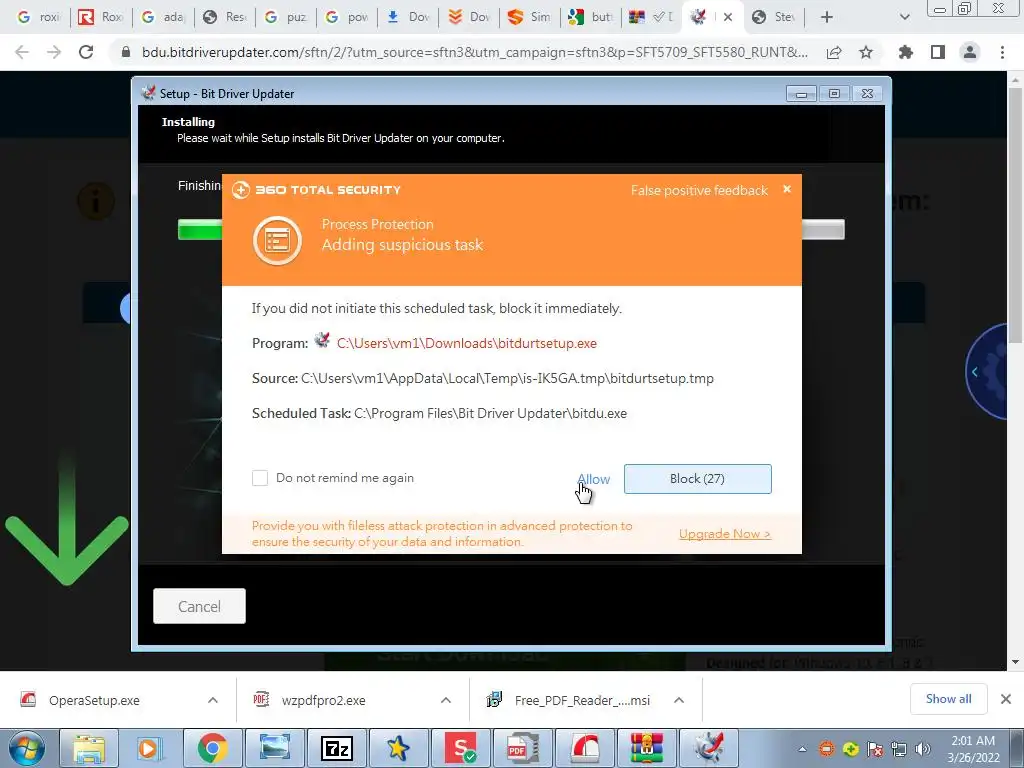
Task: Click the browser Back arrow
Action: point(22,52)
